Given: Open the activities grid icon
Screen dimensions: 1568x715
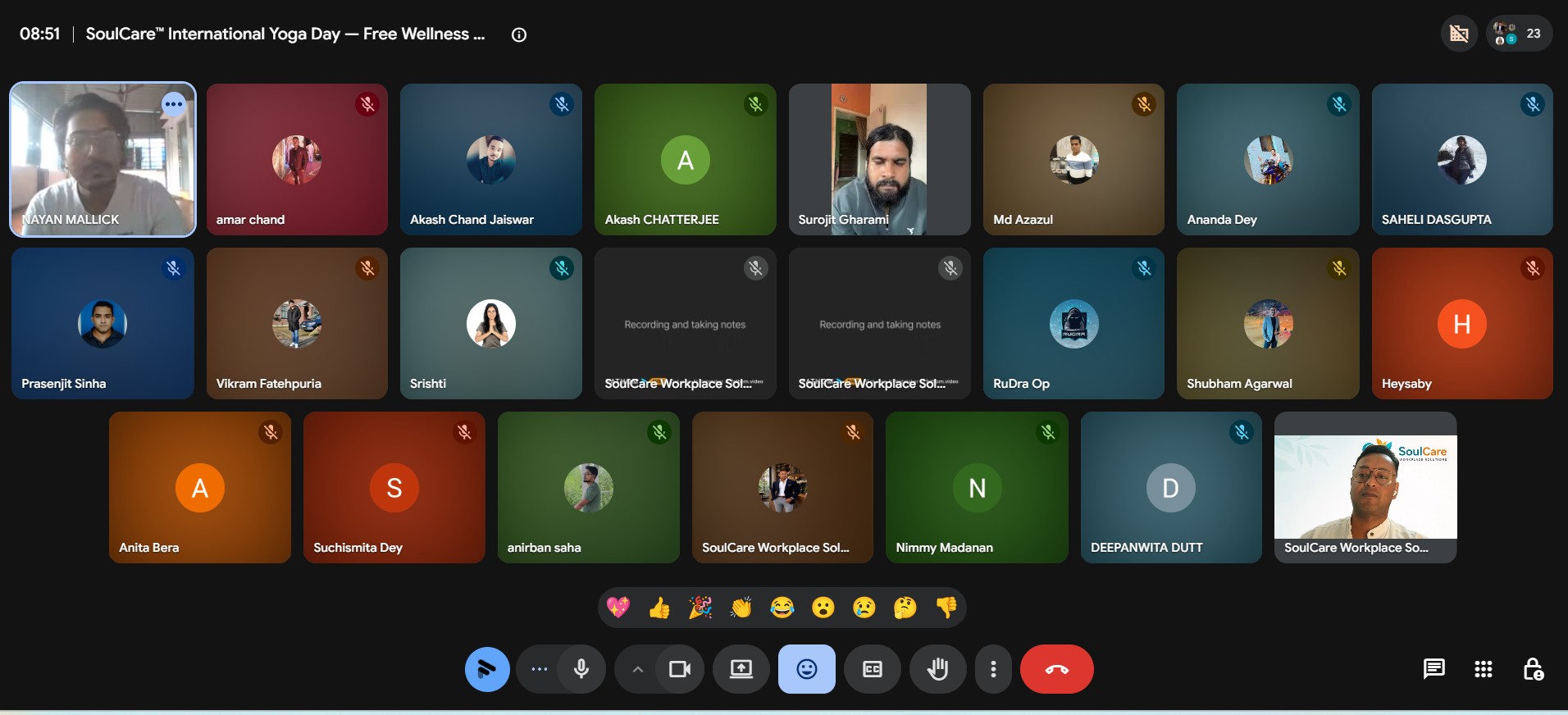Looking at the screenshot, I should (1483, 669).
